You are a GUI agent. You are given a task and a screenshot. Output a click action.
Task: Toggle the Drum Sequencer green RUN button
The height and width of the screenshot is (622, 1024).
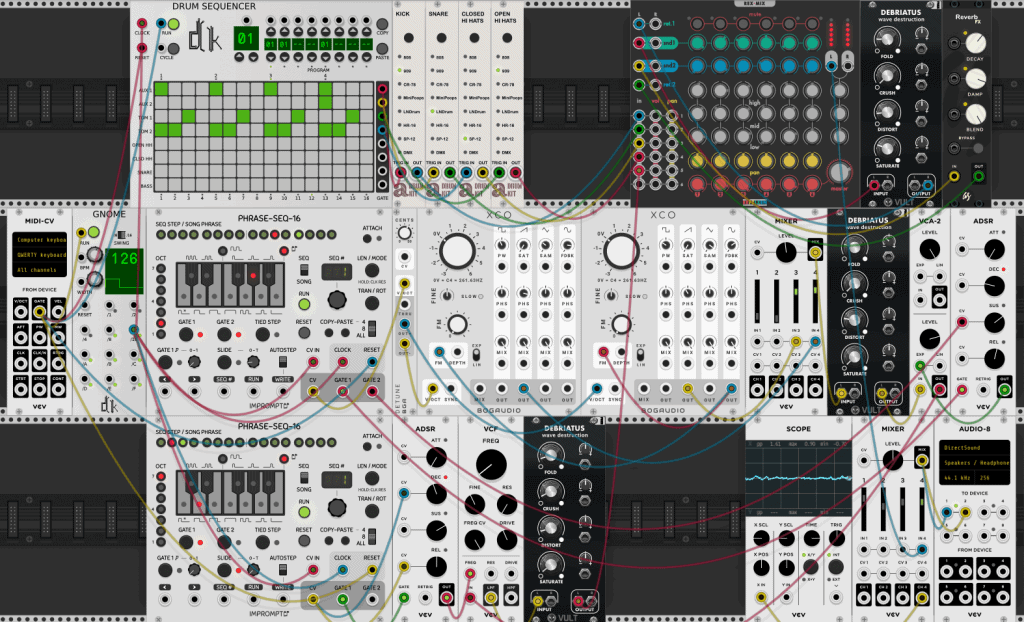coord(173,24)
